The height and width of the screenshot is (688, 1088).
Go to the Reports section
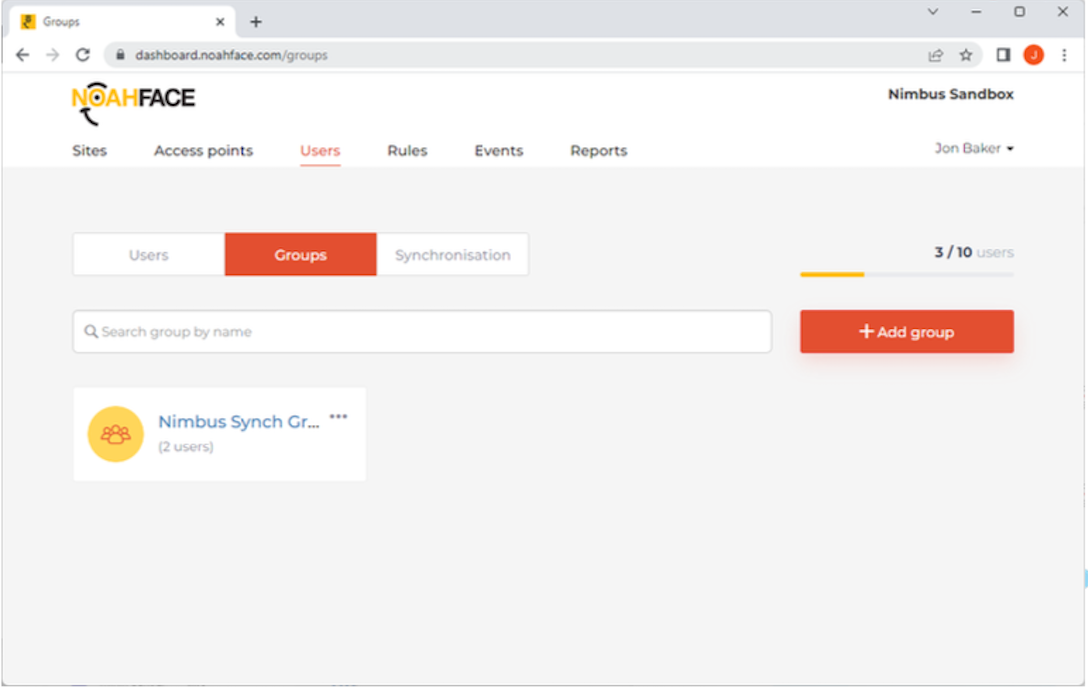pos(598,151)
